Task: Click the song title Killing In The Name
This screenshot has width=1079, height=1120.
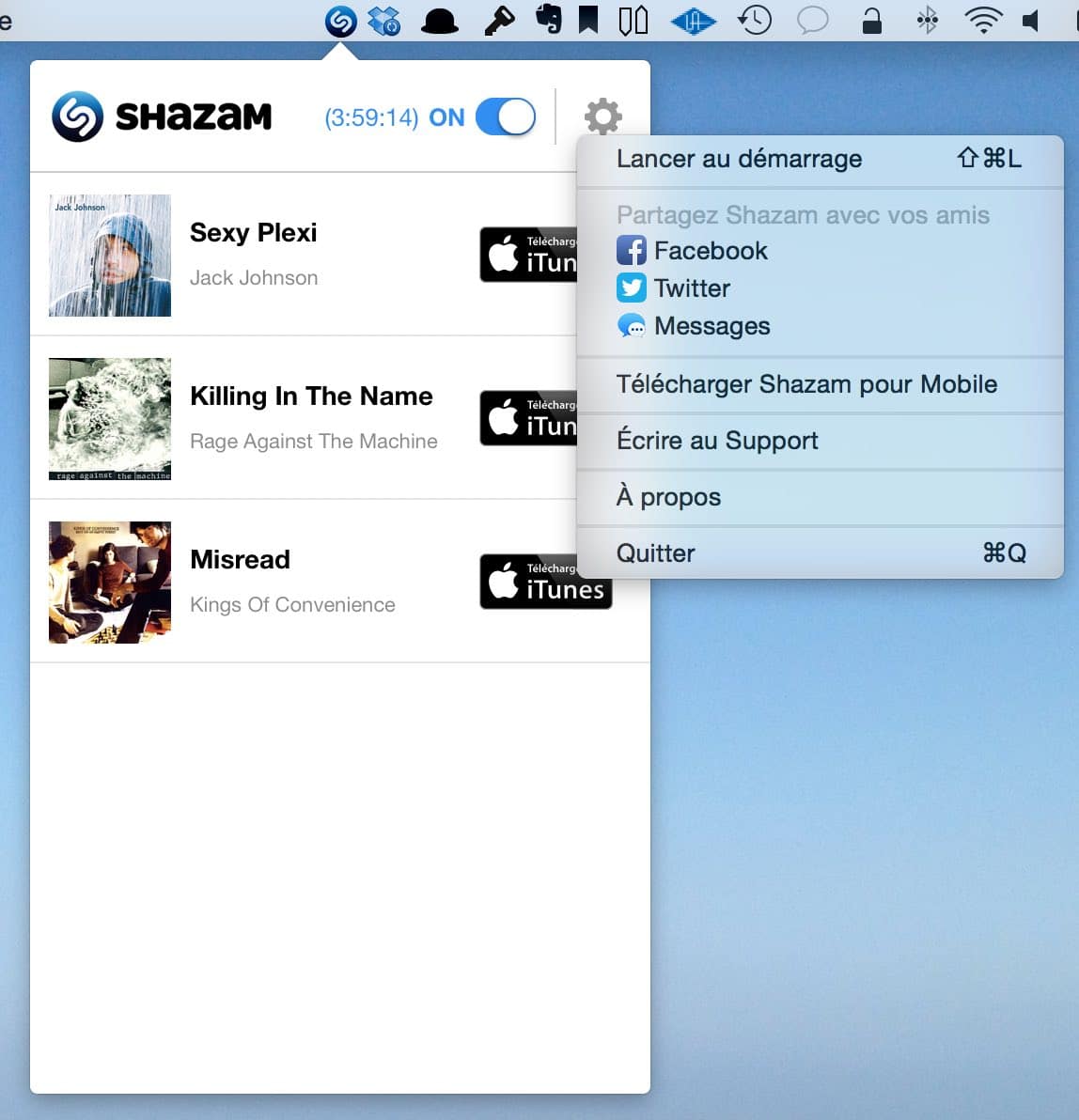Action: [311, 396]
